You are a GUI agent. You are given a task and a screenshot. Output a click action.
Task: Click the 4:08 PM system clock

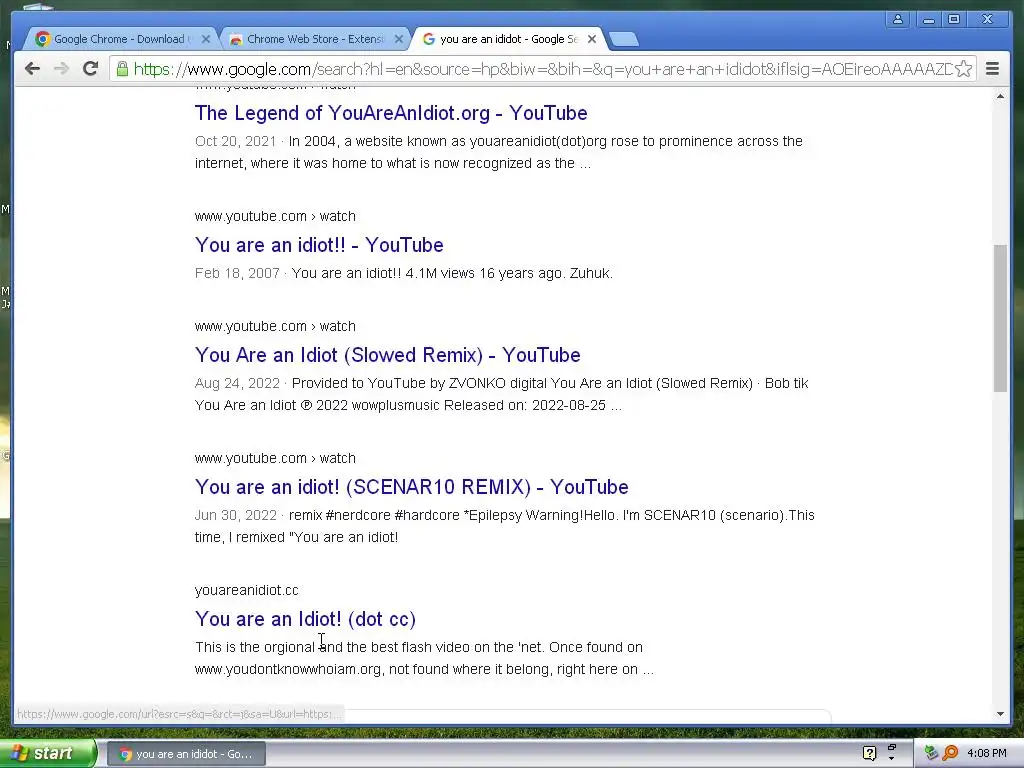pyautogui.click(x=987, y=753)
